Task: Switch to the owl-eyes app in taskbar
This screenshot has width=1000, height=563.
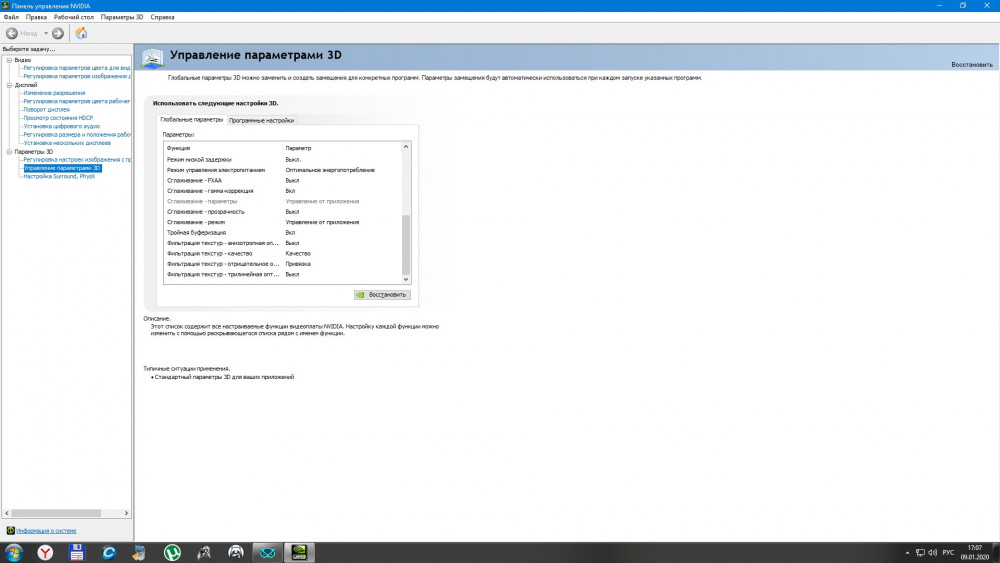Action: pyautogui.click(x=267, y=552)
